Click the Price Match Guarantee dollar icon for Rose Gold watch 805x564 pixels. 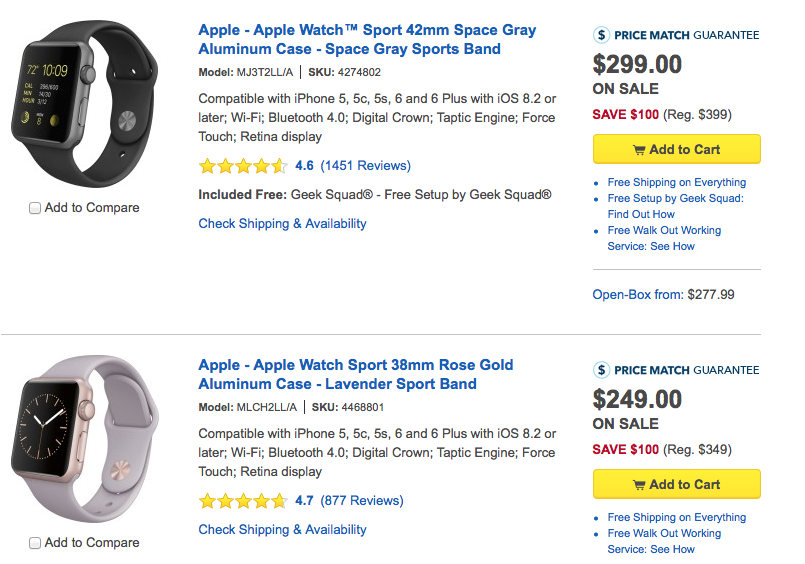pos(602,370)
